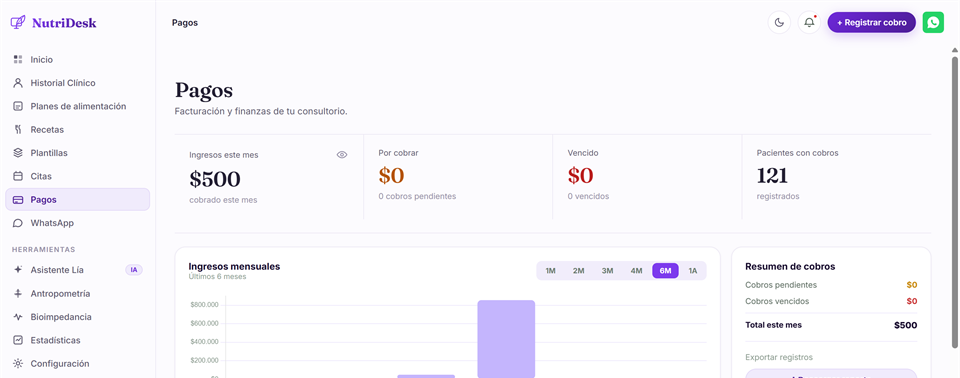Screen dimensions: 960x378
Task: Open Historial Clínico in the sidebar
Action: pyautogui.click(x=77, y=83)
